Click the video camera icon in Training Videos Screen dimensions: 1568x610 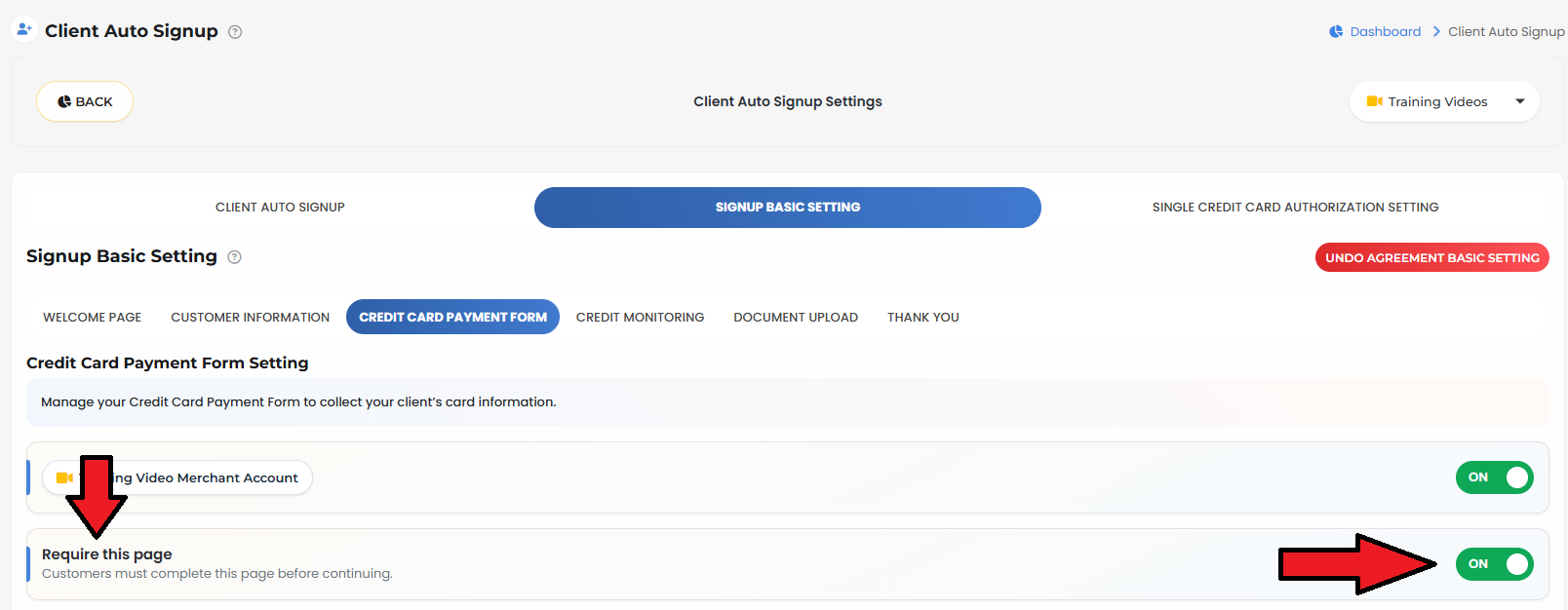[1375, 101]
